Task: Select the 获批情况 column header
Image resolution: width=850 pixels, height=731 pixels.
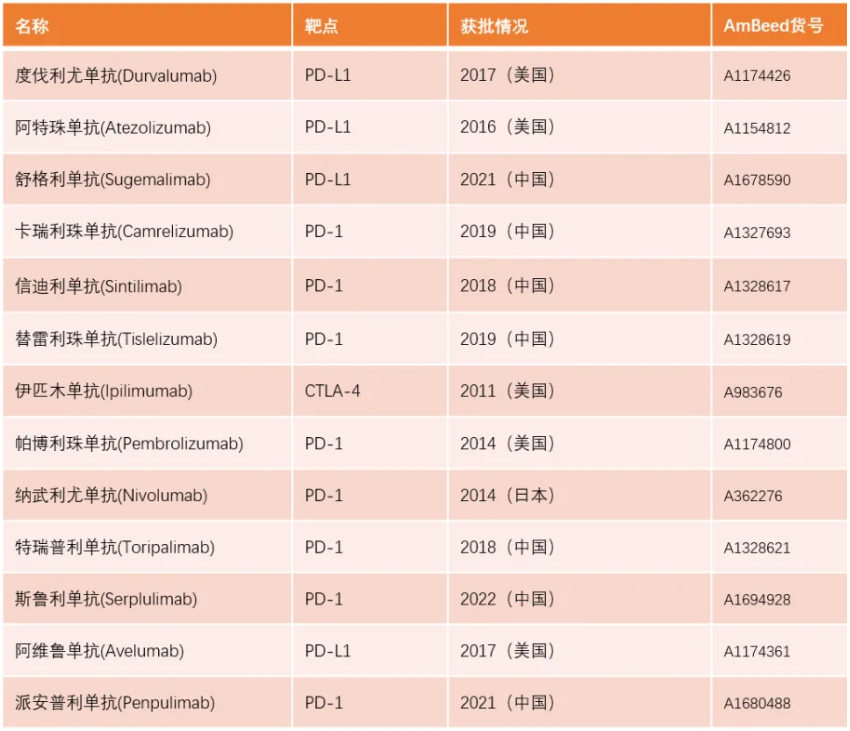Action: click(x=494, y=25)
